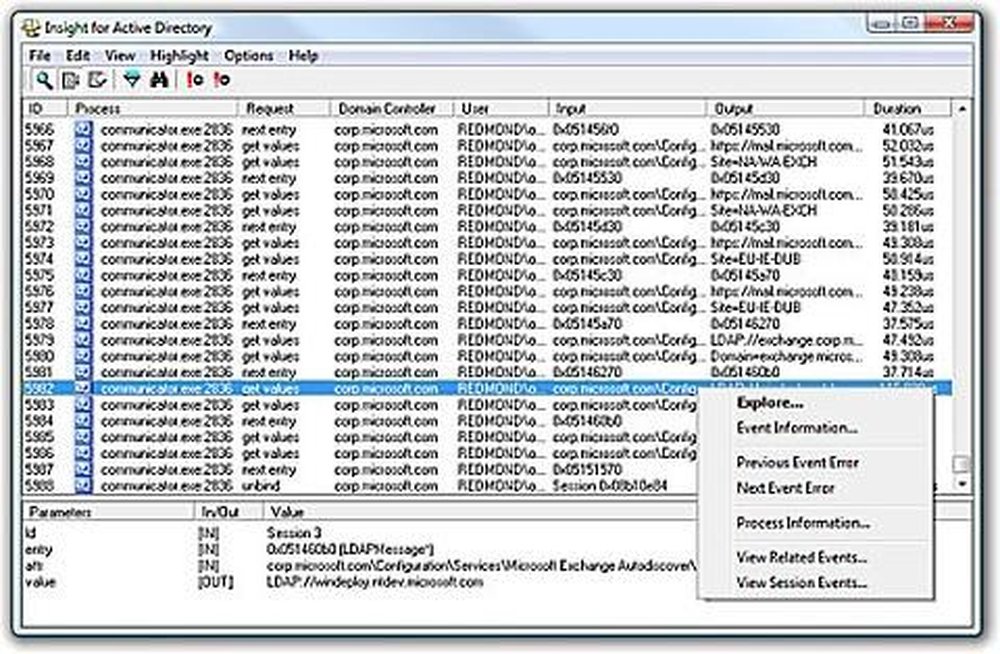
Task: Click the first red exclamation error toolbar icon
Action: 195,80
